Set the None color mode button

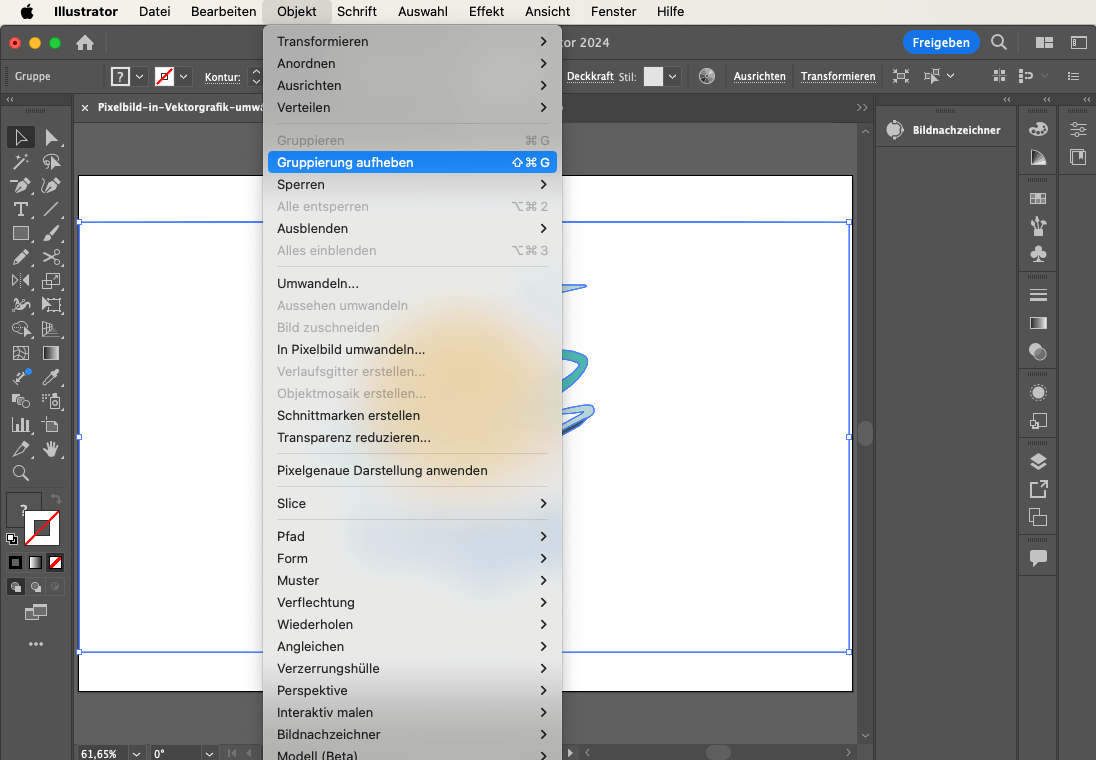(56, 563)
